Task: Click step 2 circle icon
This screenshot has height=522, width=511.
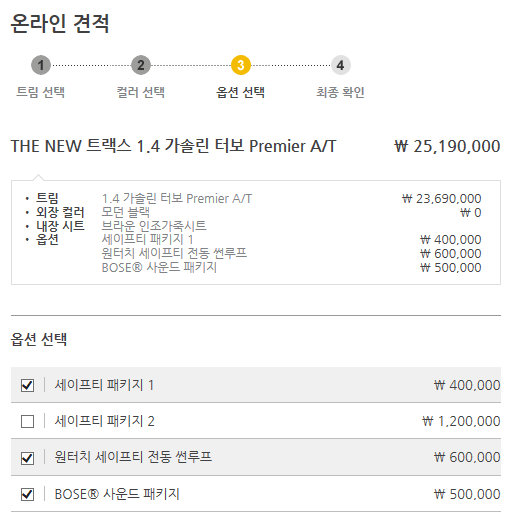Action: (141, 65)
